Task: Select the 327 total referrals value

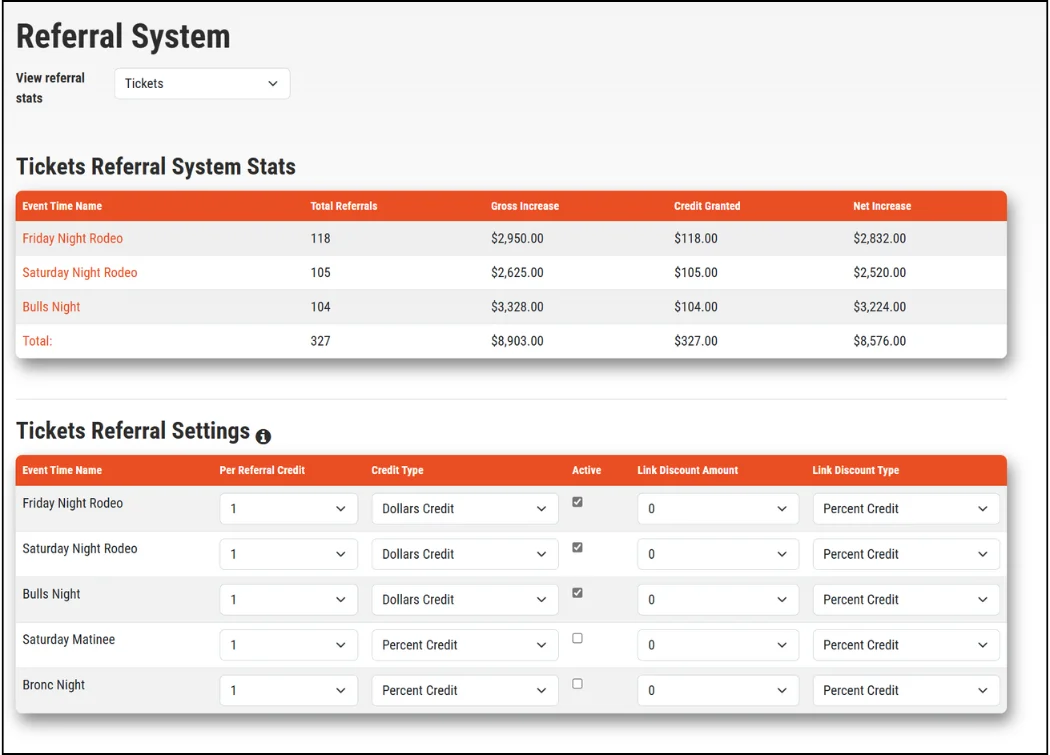Action: [x=320, y=341]
